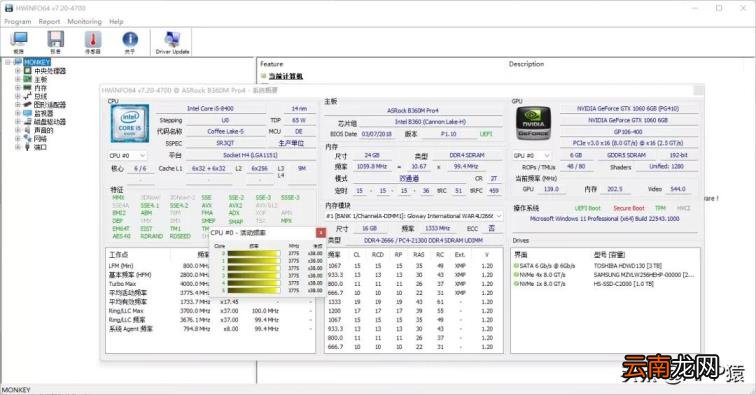Screen dimensions: 756x395
Task: Collapse the MONKEY root tree node
Action: tap(9, 62)
